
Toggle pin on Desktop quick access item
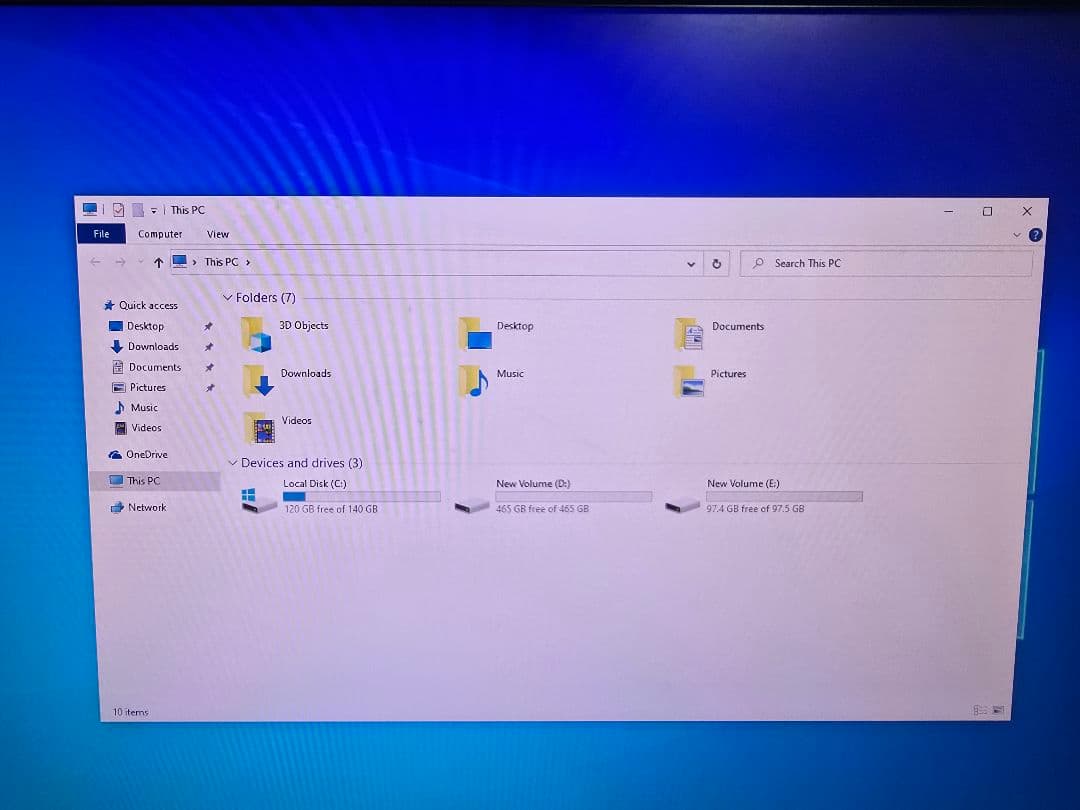[x=209, y=326]
